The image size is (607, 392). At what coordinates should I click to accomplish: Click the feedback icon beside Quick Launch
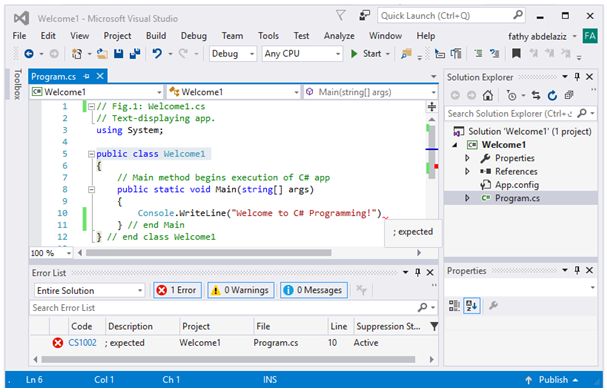click(364, 15)
